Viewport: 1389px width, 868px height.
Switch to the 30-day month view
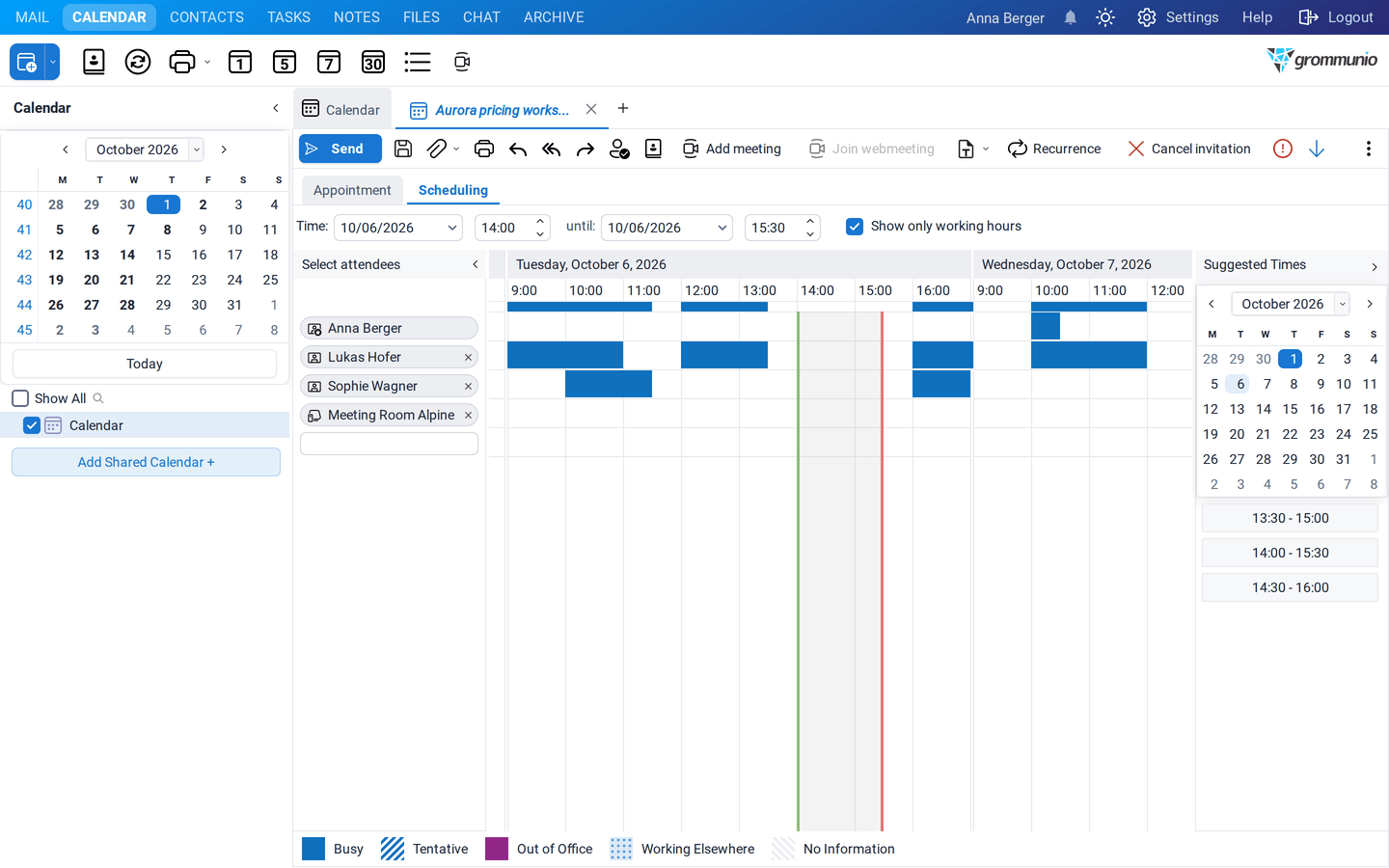pos(373,62)
